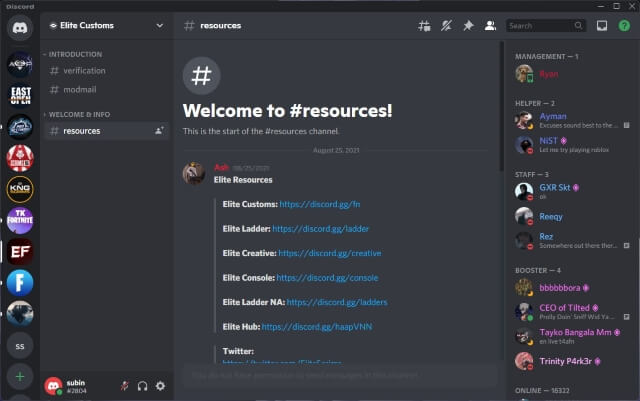The height and width of the screenshot is (401, 640).
Task: Open the discord.gg/creative link
Action: [329, 253]
